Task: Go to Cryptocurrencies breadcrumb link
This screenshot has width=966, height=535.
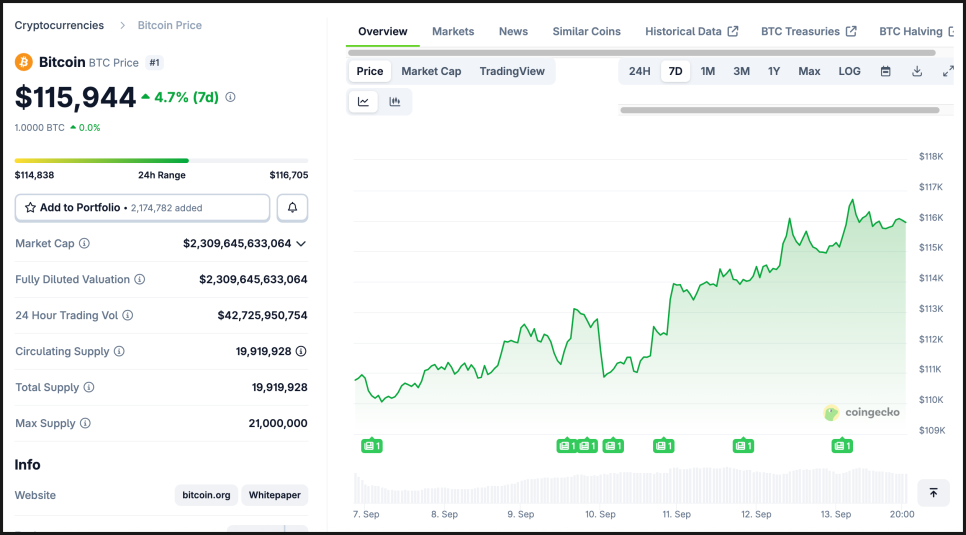Action: pyautogui.click(x=59, y=25)
